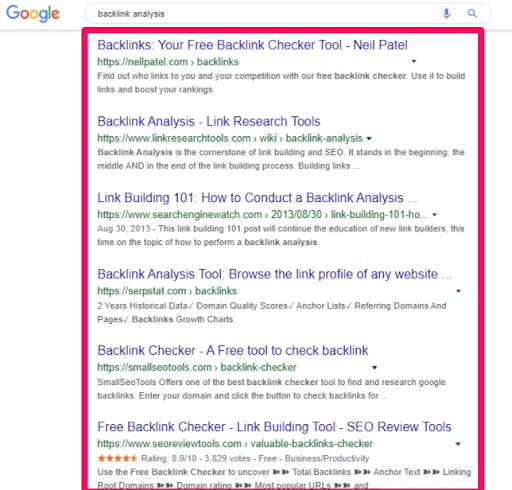Open Backlink Checker free tool result
Image resolution: width=512 pixels, height=490 pixels.
[233, 350]
